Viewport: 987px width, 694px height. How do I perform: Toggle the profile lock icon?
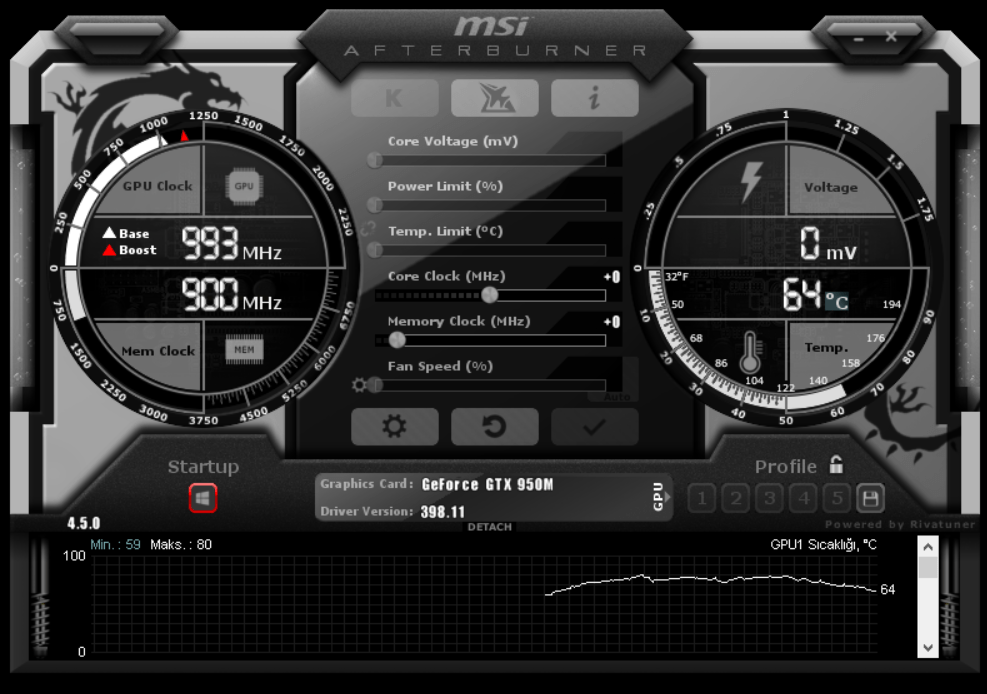(x=836, y=465)
